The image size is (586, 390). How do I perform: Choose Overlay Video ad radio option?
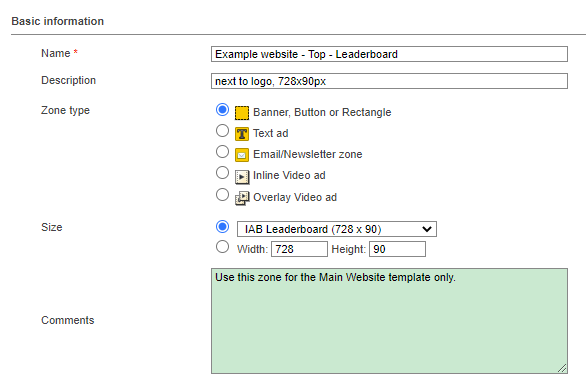[222, 195]
